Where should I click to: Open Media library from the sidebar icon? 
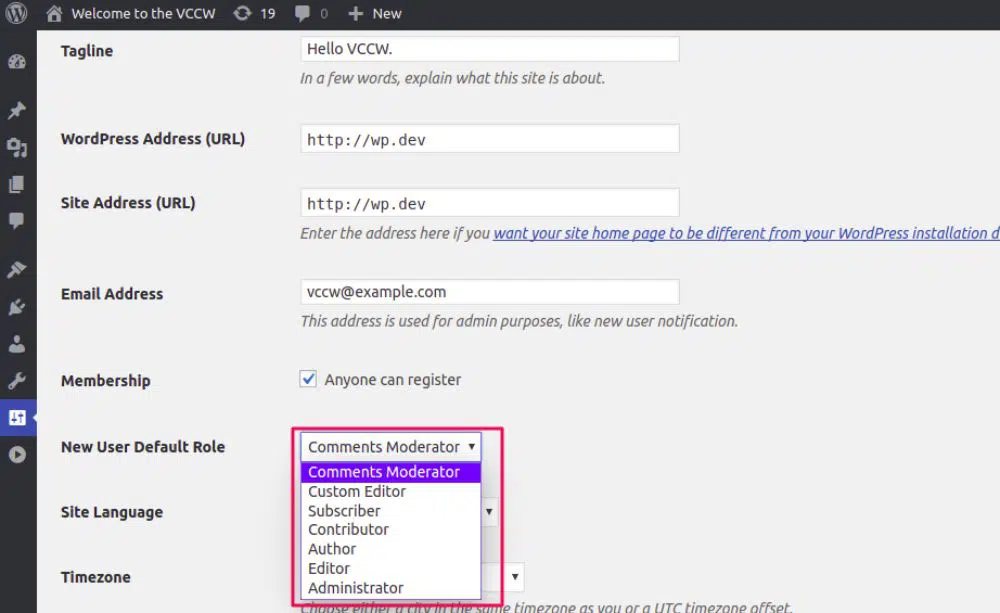coord(17,148)
